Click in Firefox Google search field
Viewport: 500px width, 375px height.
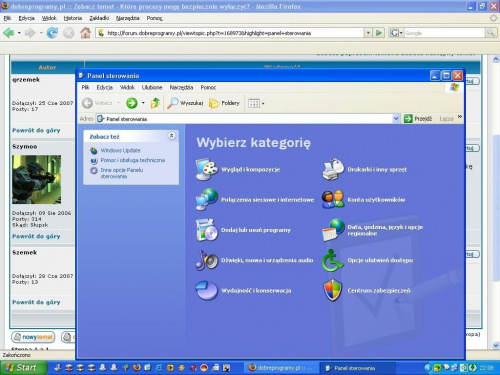pyautogui.click(x=444, y=33)
